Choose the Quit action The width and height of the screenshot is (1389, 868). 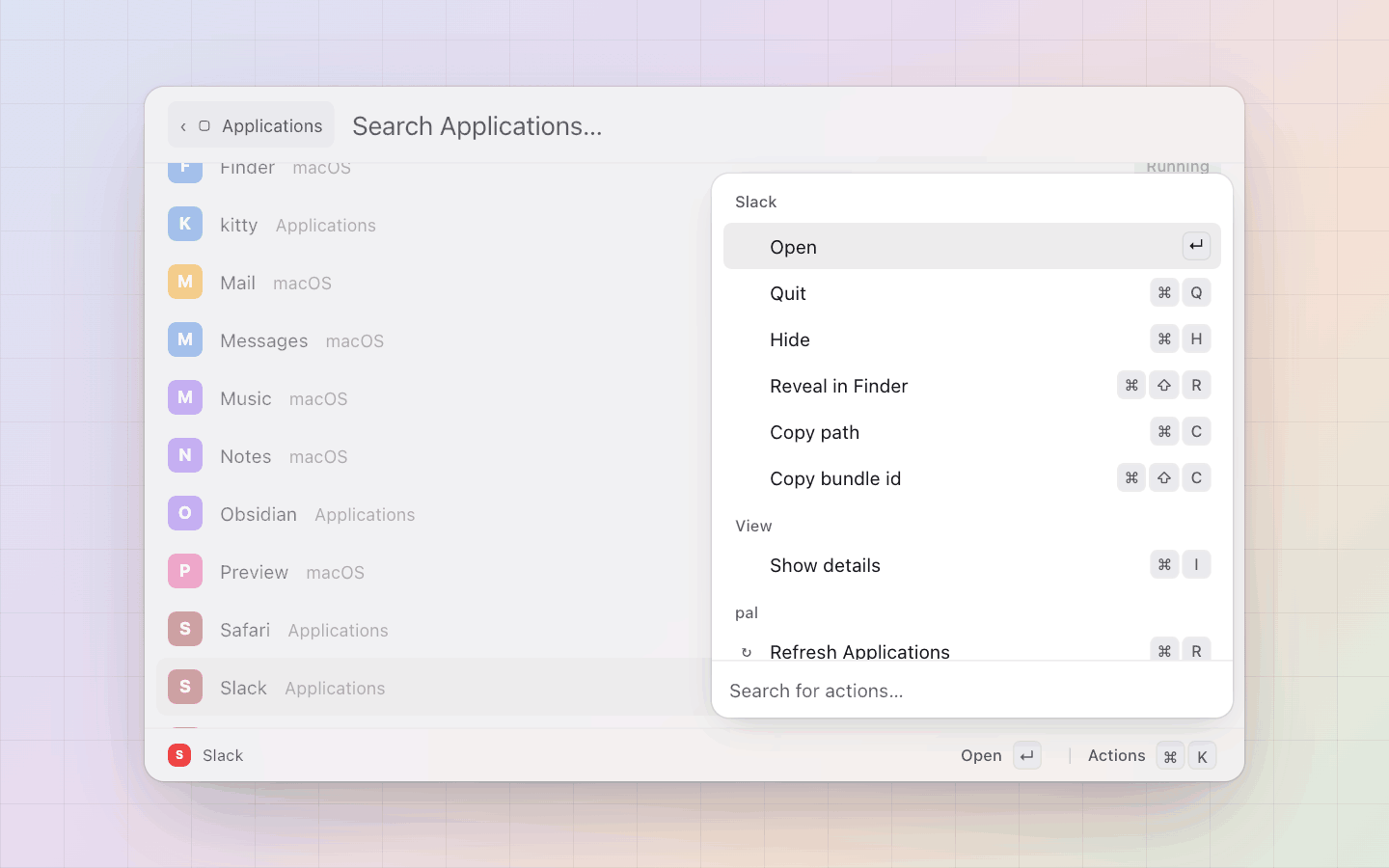pos(972,292)
